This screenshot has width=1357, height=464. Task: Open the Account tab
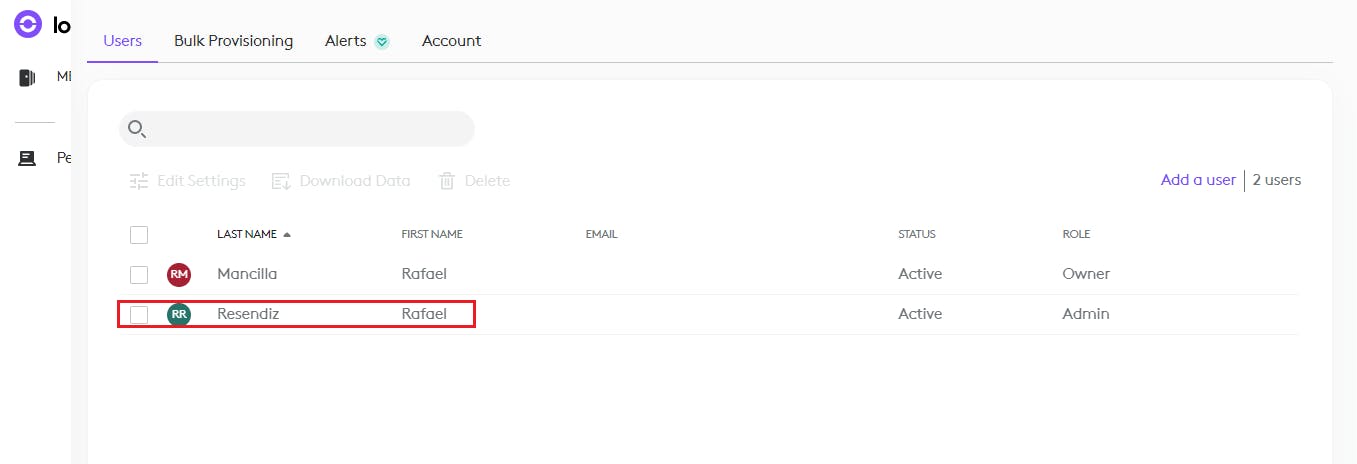[x=451, y=41]
